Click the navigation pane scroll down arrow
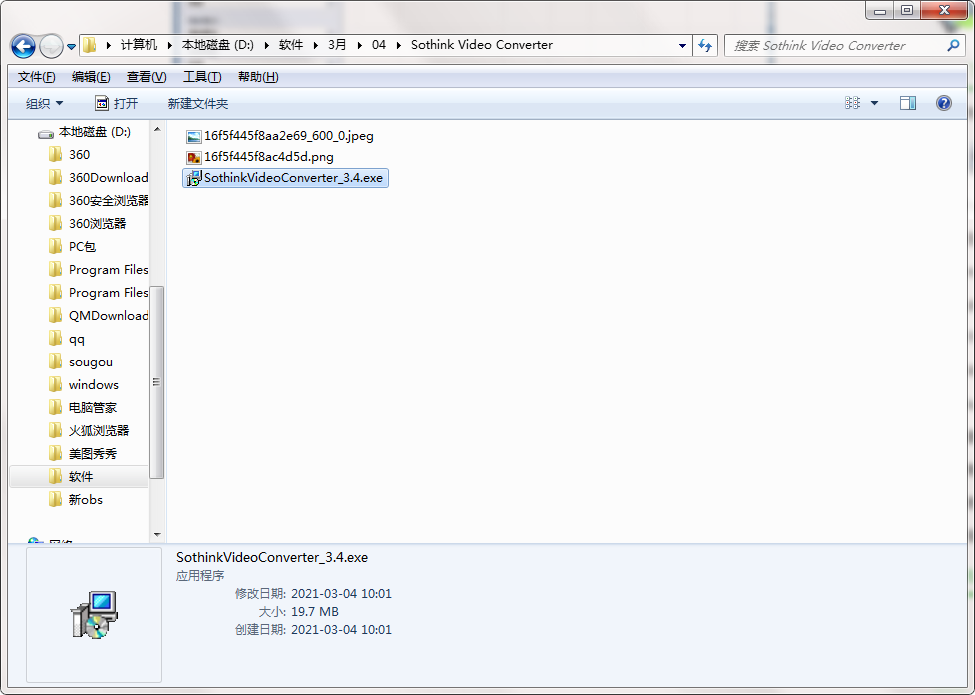This screenshot has width=975, height=695. coord(157,535)
